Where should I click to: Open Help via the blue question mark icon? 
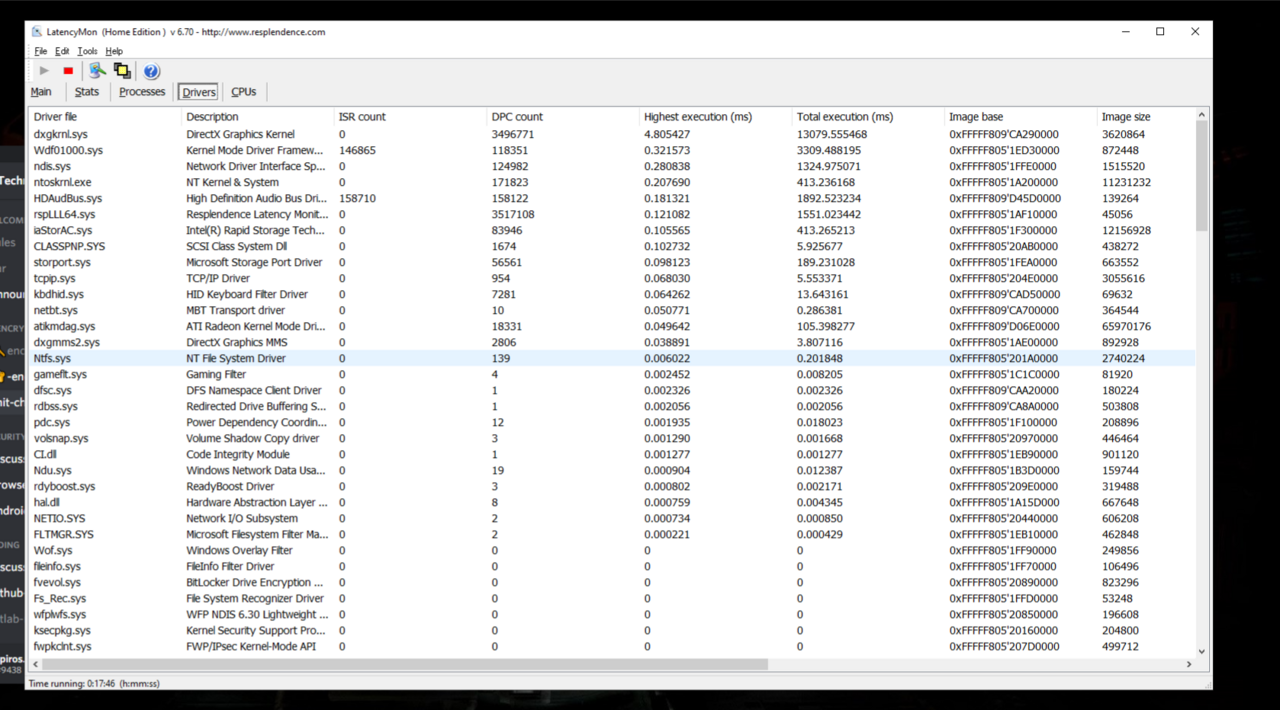pos(151,71)
